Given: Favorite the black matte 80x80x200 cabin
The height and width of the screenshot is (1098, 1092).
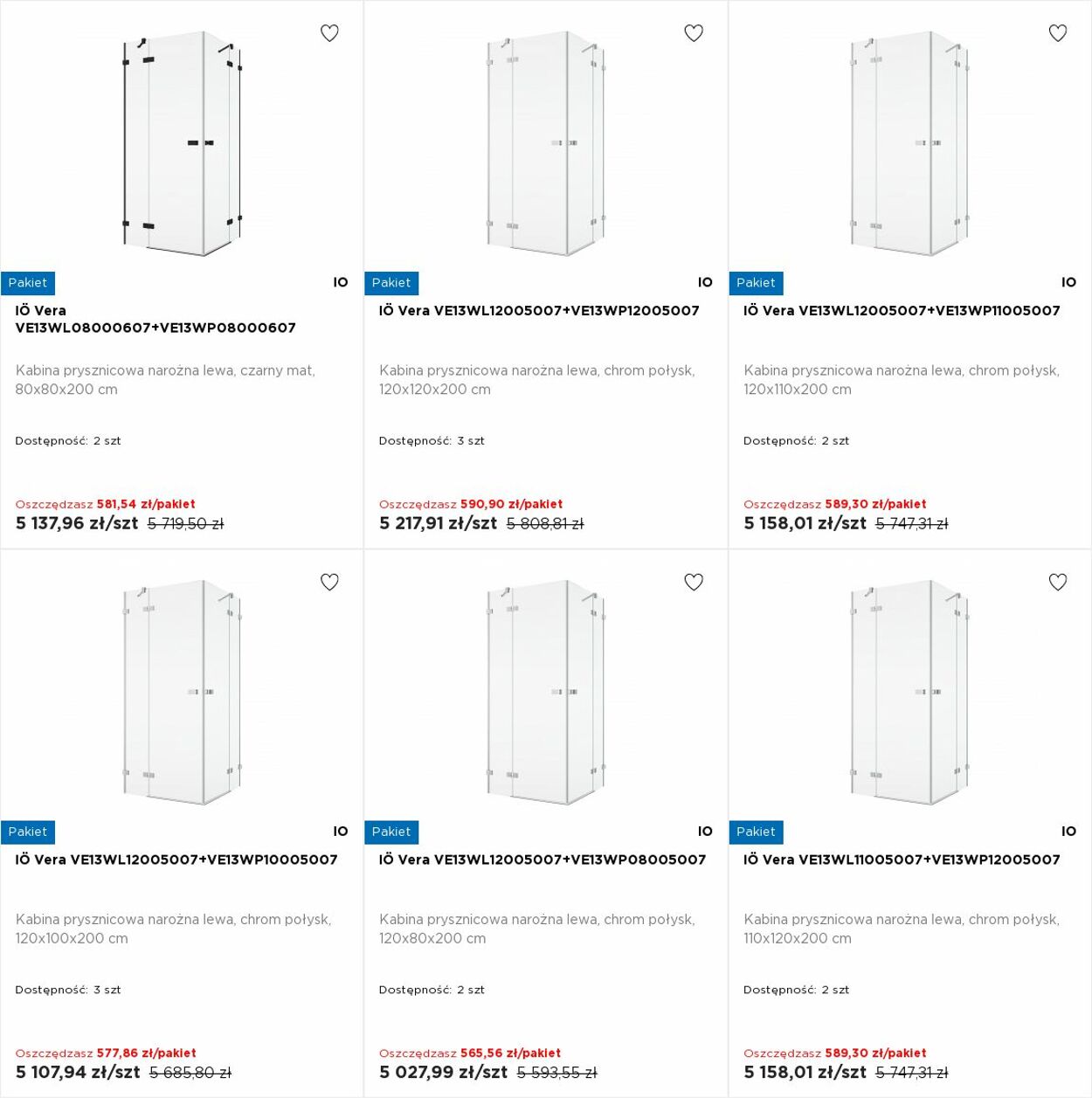Looking at the screenshot, I should pyautogui.click(x=329, y=33).
